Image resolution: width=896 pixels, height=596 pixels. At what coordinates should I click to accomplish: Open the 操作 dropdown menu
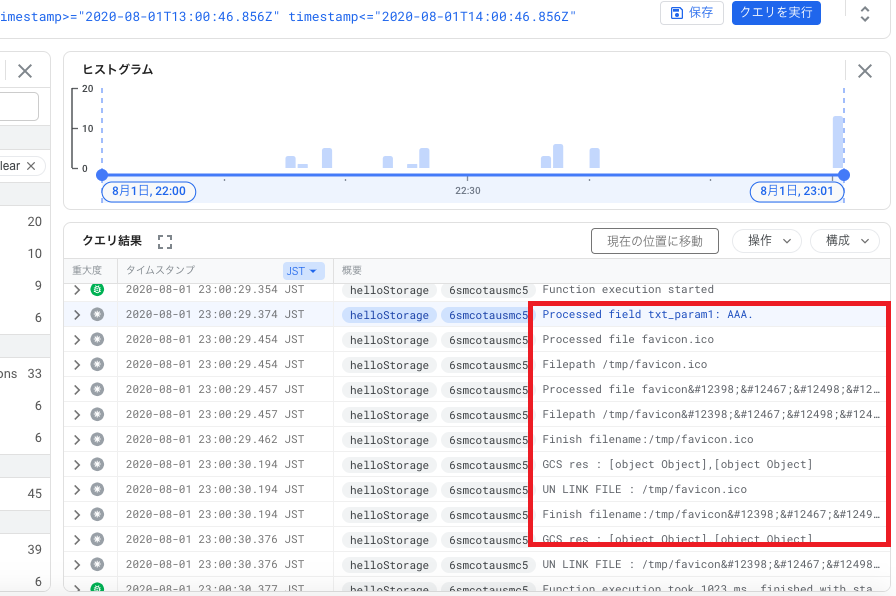(x=767, y=240)
